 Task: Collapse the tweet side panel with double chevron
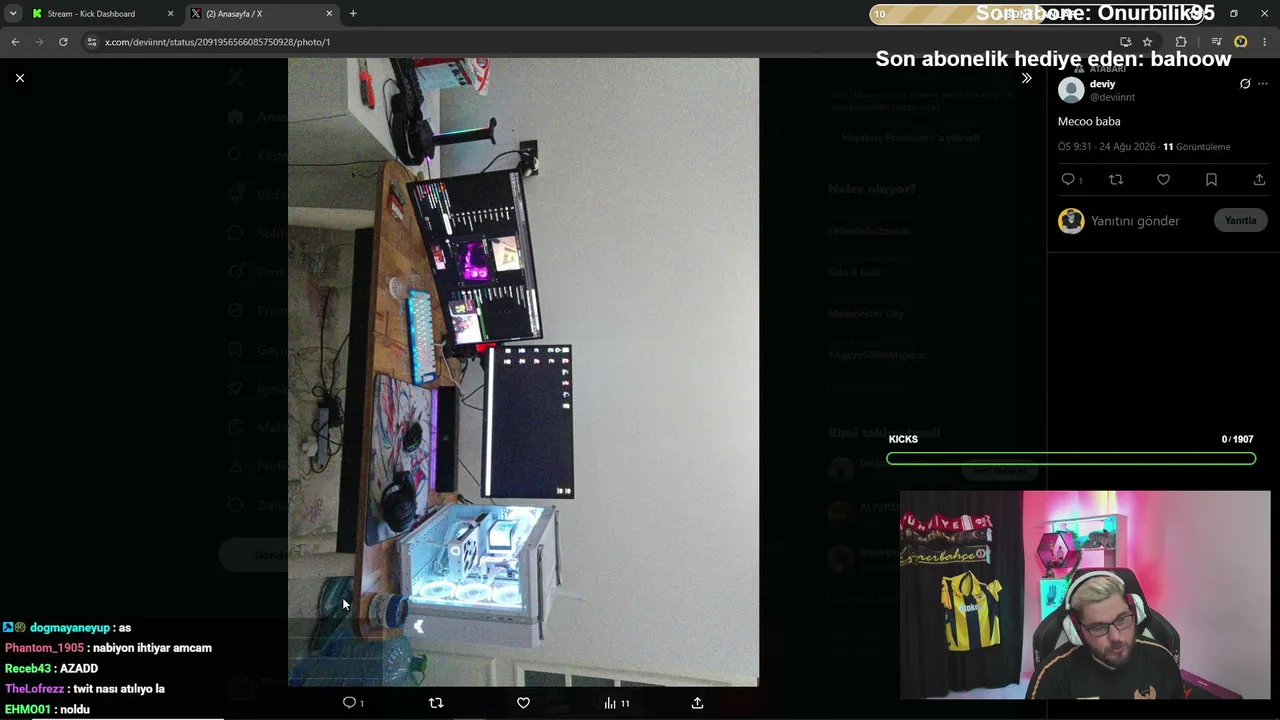pyautogui.click(x=1026, y=78)
